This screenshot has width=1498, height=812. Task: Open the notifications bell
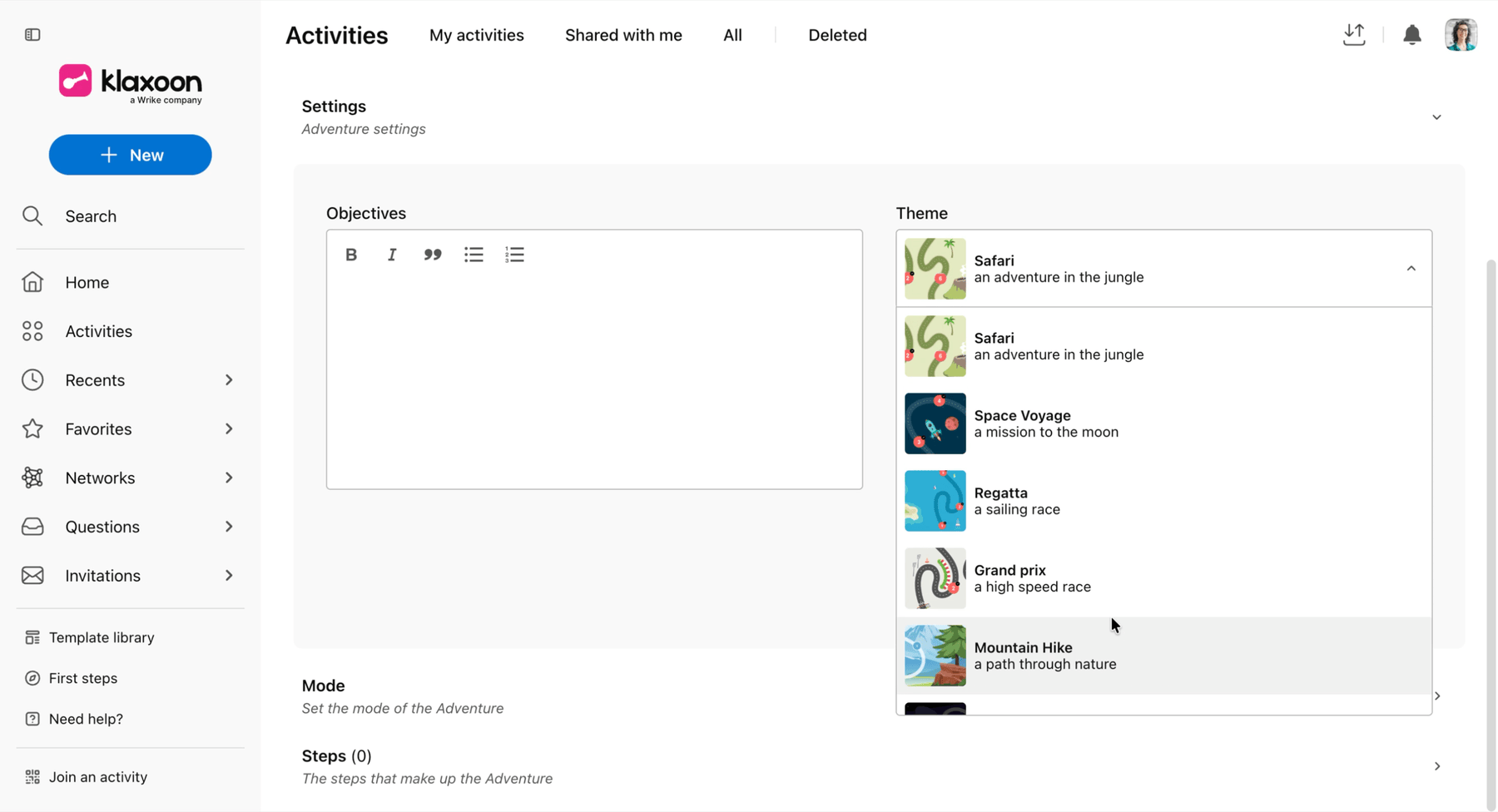[x=1412, y=35]
